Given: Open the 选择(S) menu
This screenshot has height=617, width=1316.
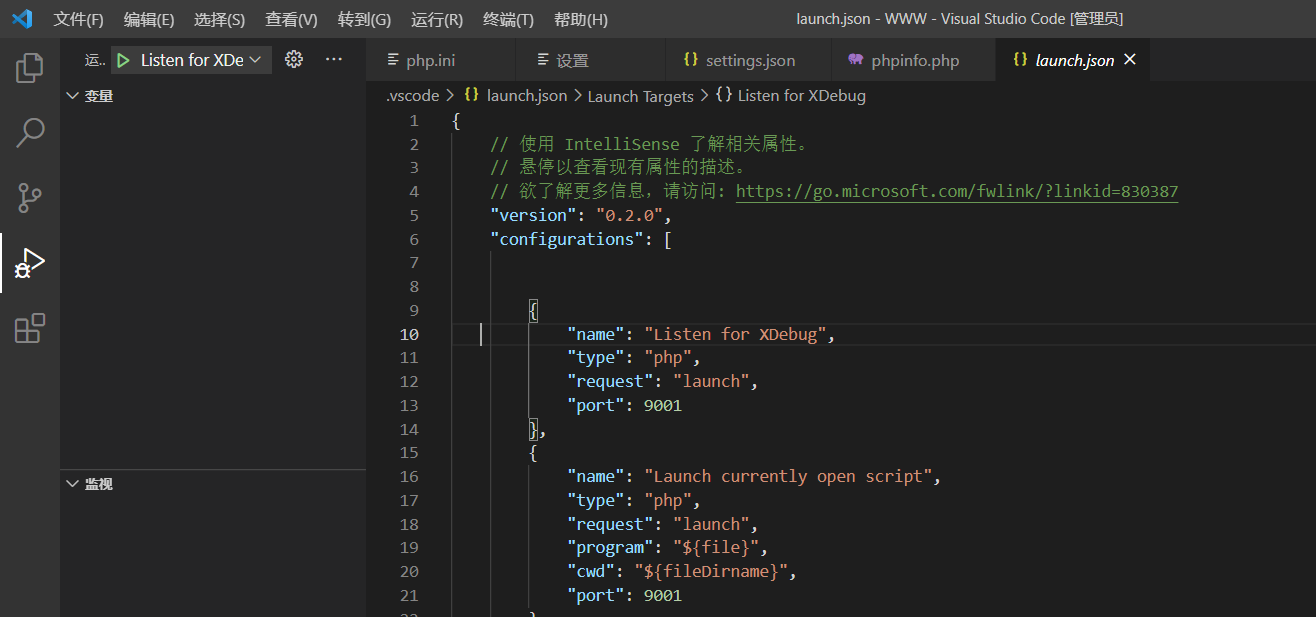Looking at the screenshot, I should (219, 20).
